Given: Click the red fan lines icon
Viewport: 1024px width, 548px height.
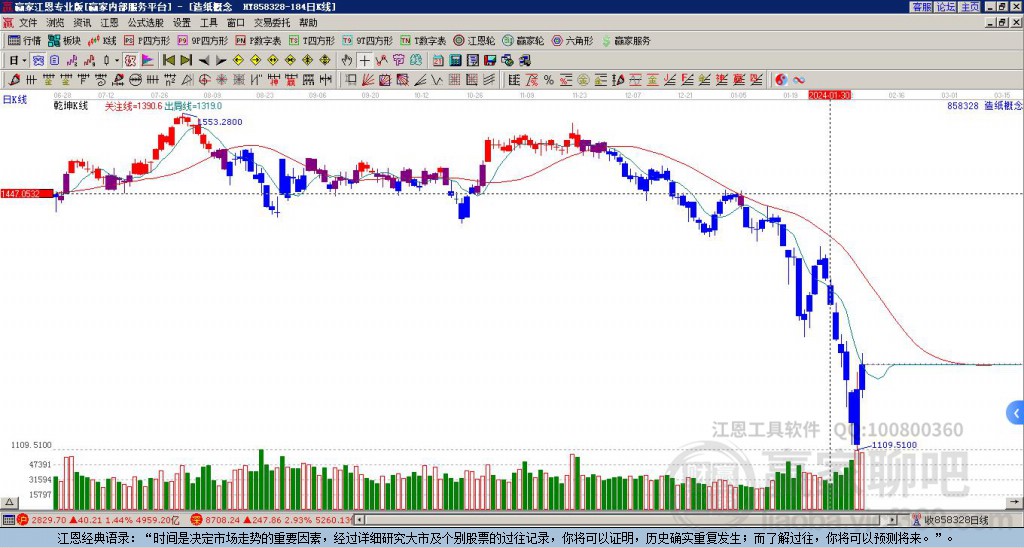Looking at the screenshot, I should click(367, 80).
